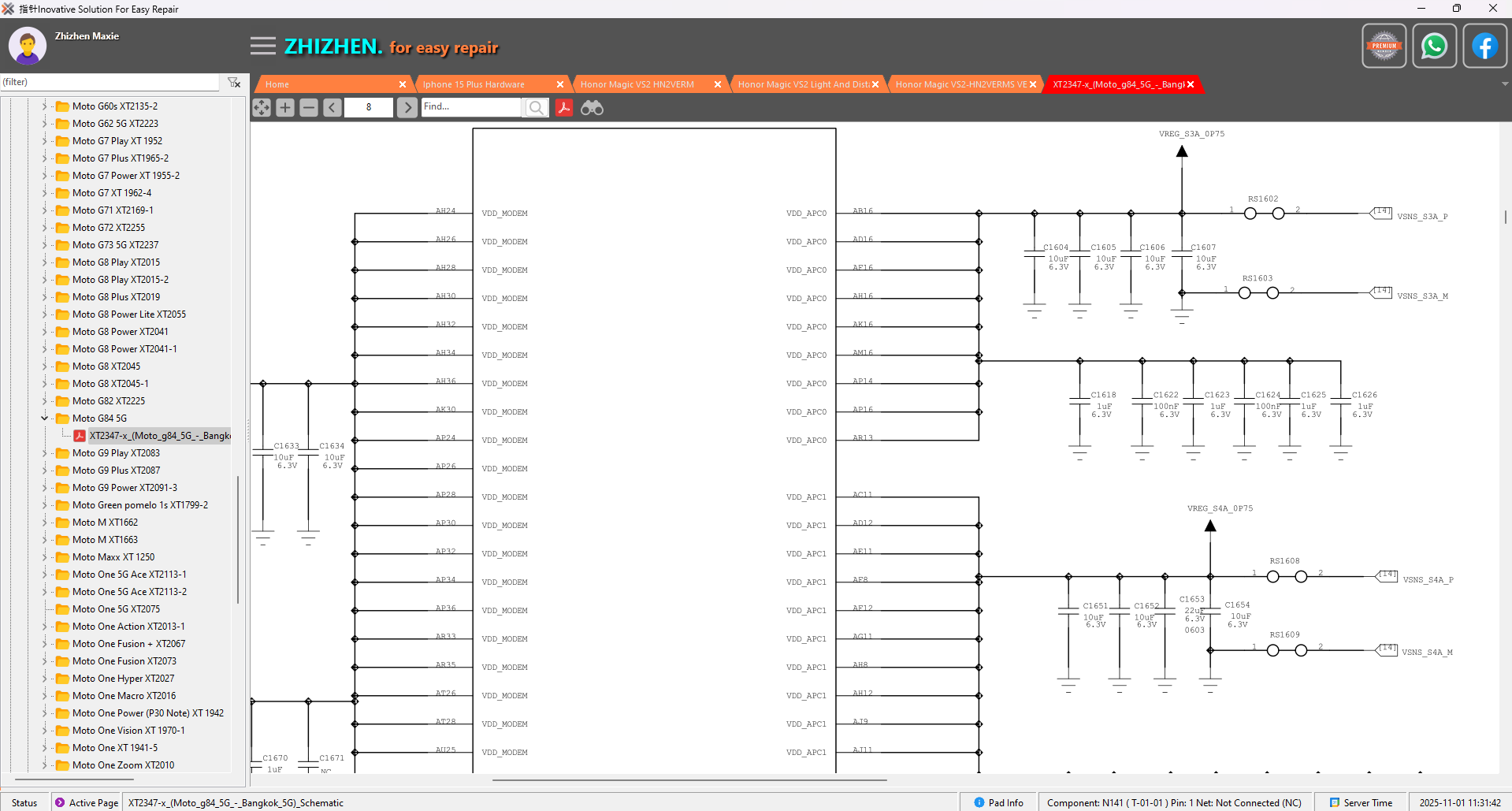This screenshot has height=811, width=1512.
Task: Close the XT2347-x Moto g84 tab
Action: point(1191,84)
